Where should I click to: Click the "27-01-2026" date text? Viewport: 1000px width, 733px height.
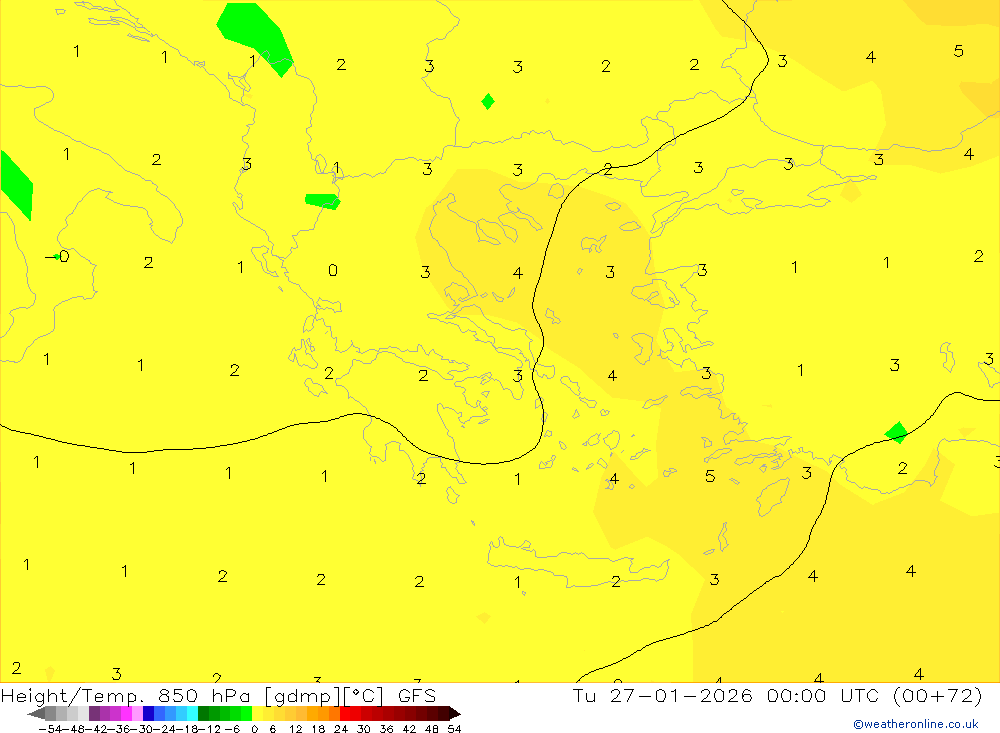[x=681, y=695]
